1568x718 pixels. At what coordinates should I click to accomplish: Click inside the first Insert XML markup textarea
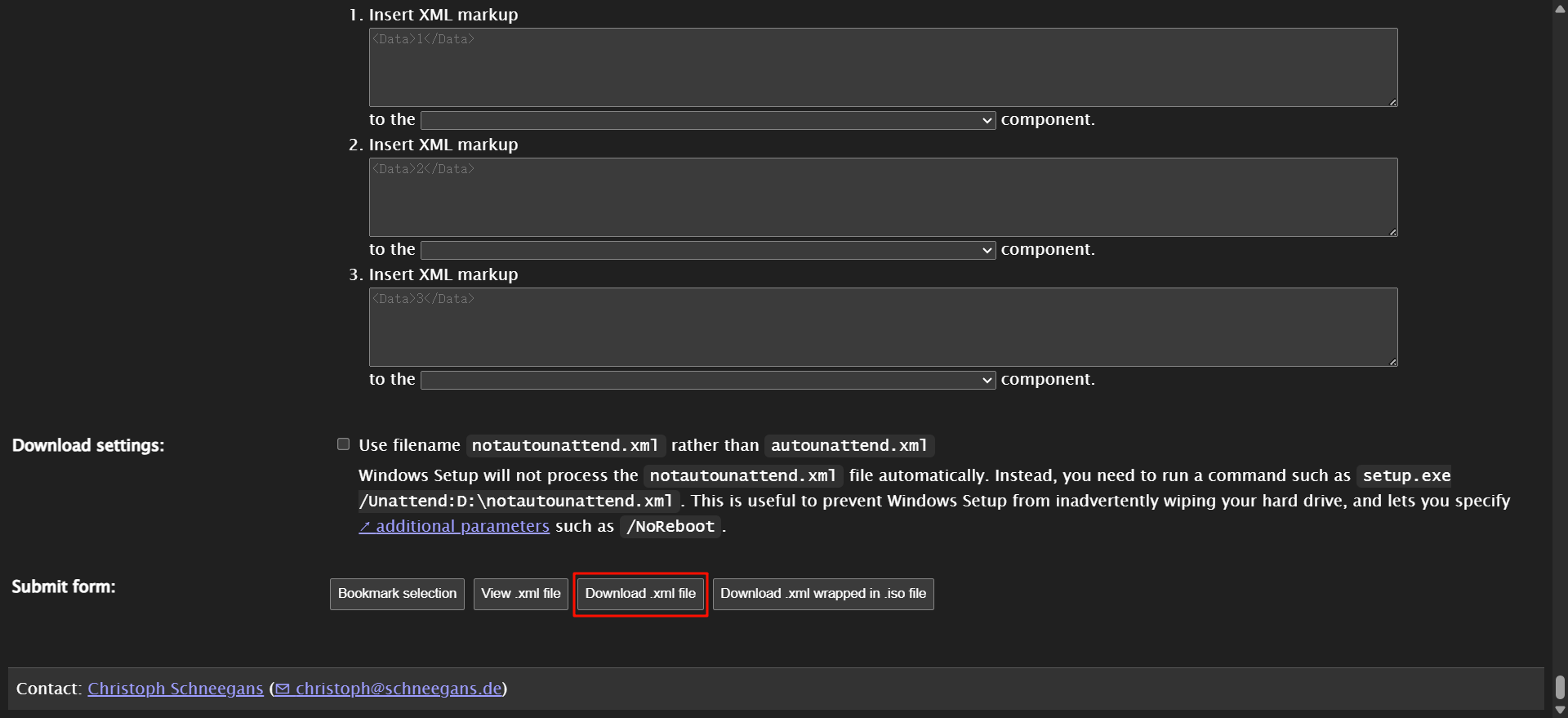pyautogui.click(x=882, y=68)
